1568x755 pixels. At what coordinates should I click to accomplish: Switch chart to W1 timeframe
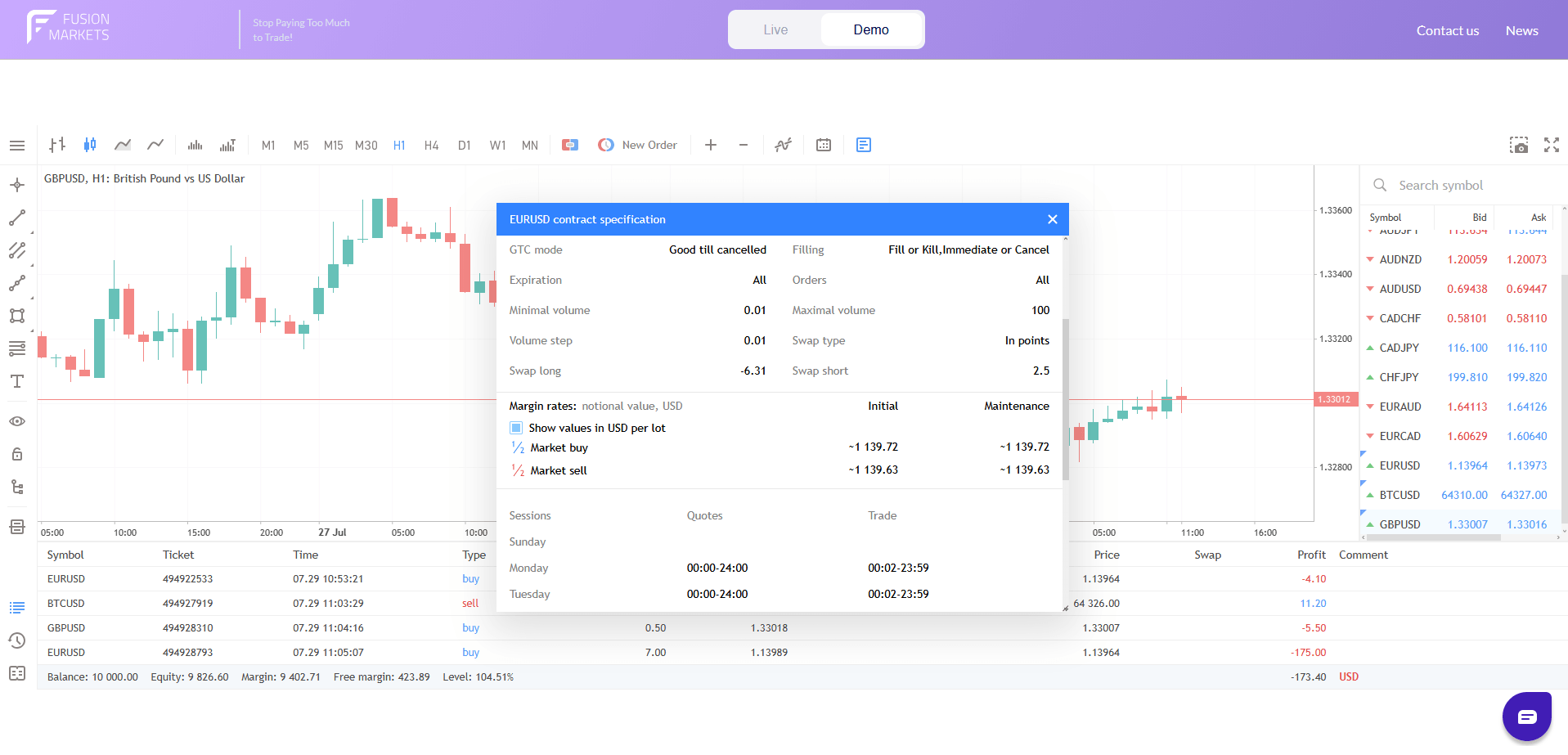pos(497,146)
